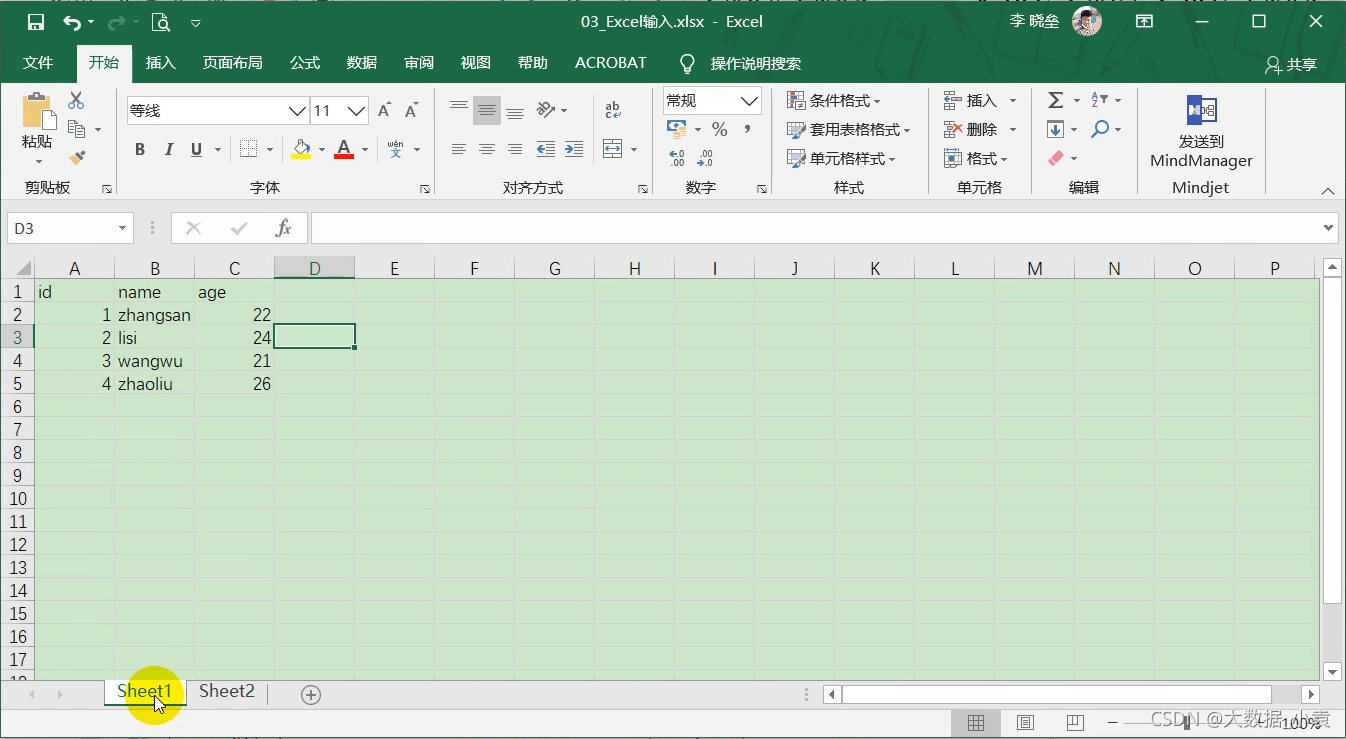Click the Orientation text angle icon

coord(546,110)
